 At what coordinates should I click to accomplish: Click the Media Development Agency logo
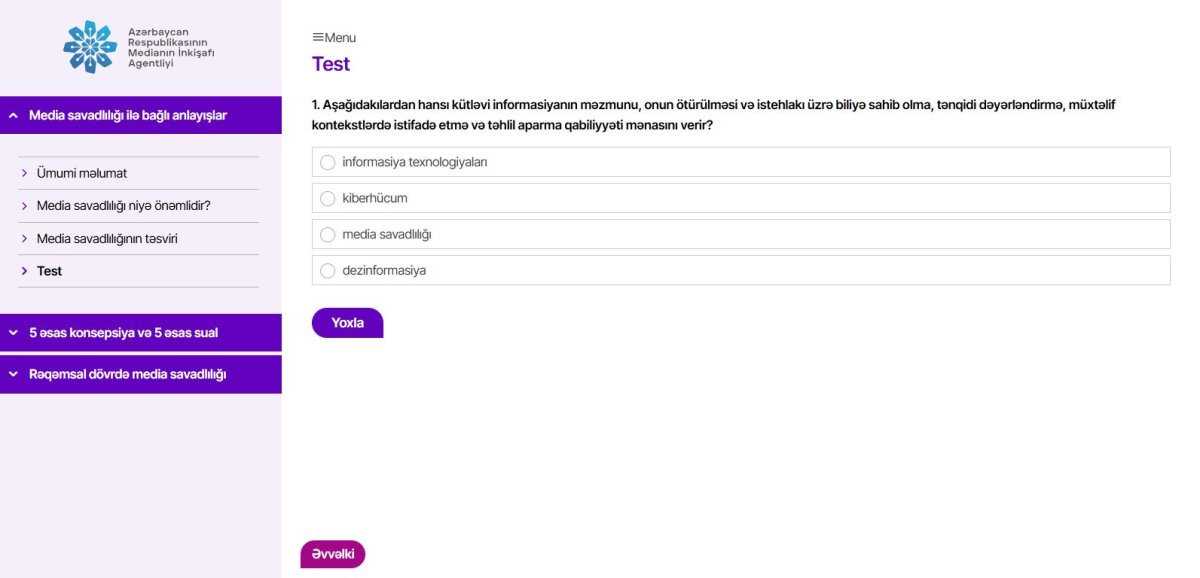click(x=138, y=47)
